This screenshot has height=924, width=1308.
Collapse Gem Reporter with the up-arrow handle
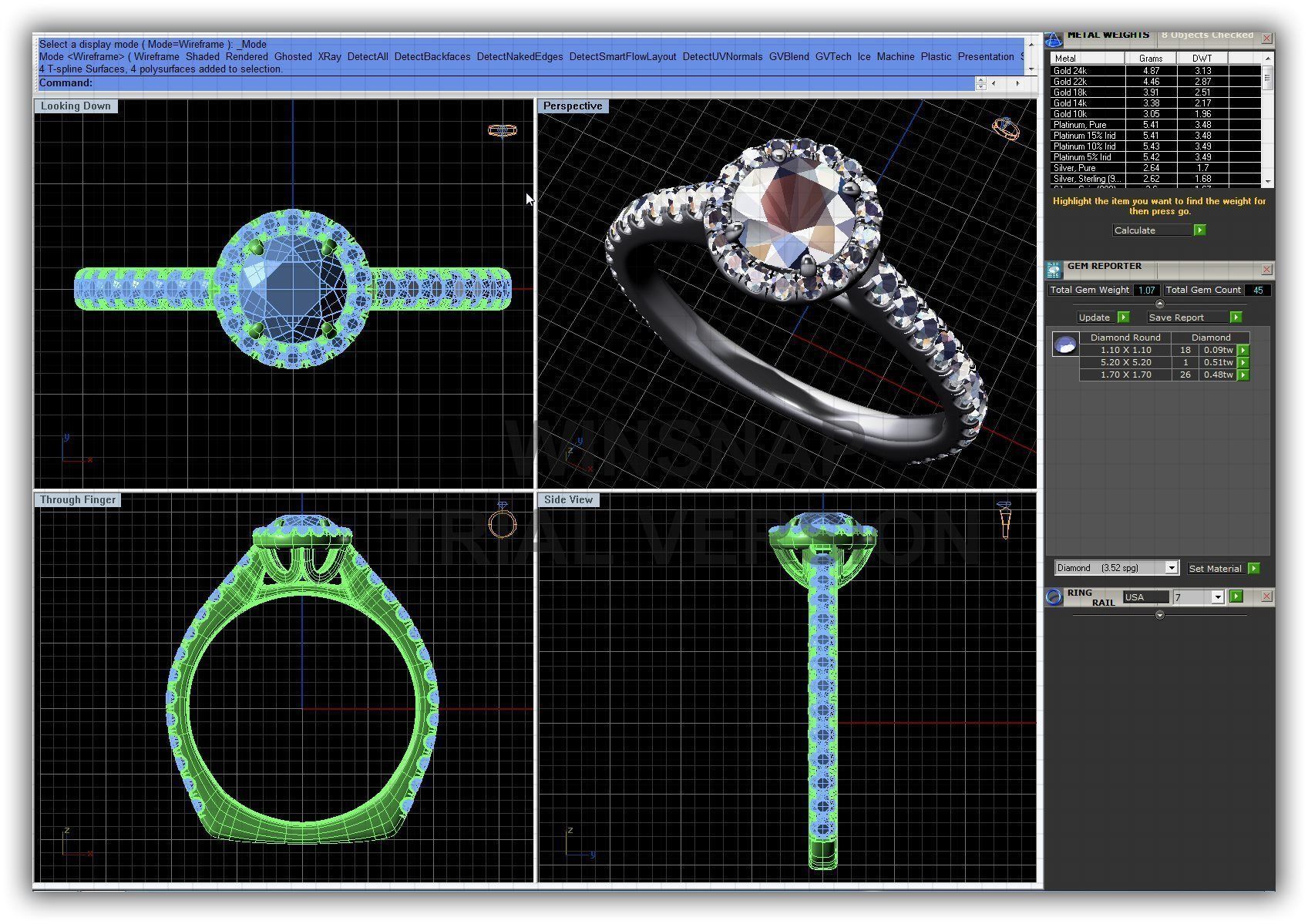[x=1159, y=303]
